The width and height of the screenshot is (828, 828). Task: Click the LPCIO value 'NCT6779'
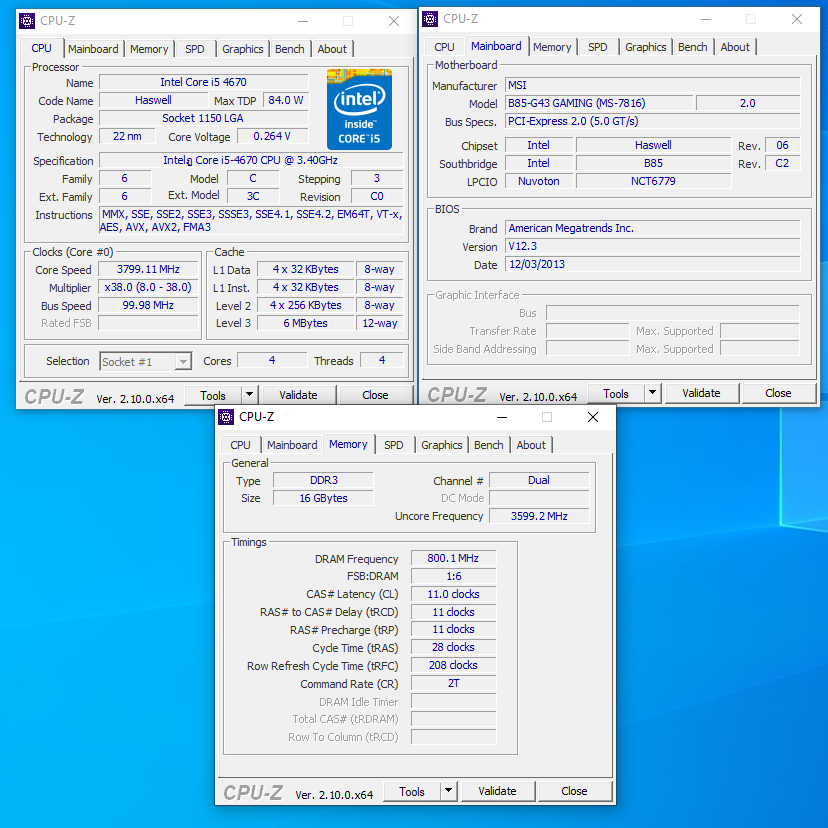(x=653, y=182)
